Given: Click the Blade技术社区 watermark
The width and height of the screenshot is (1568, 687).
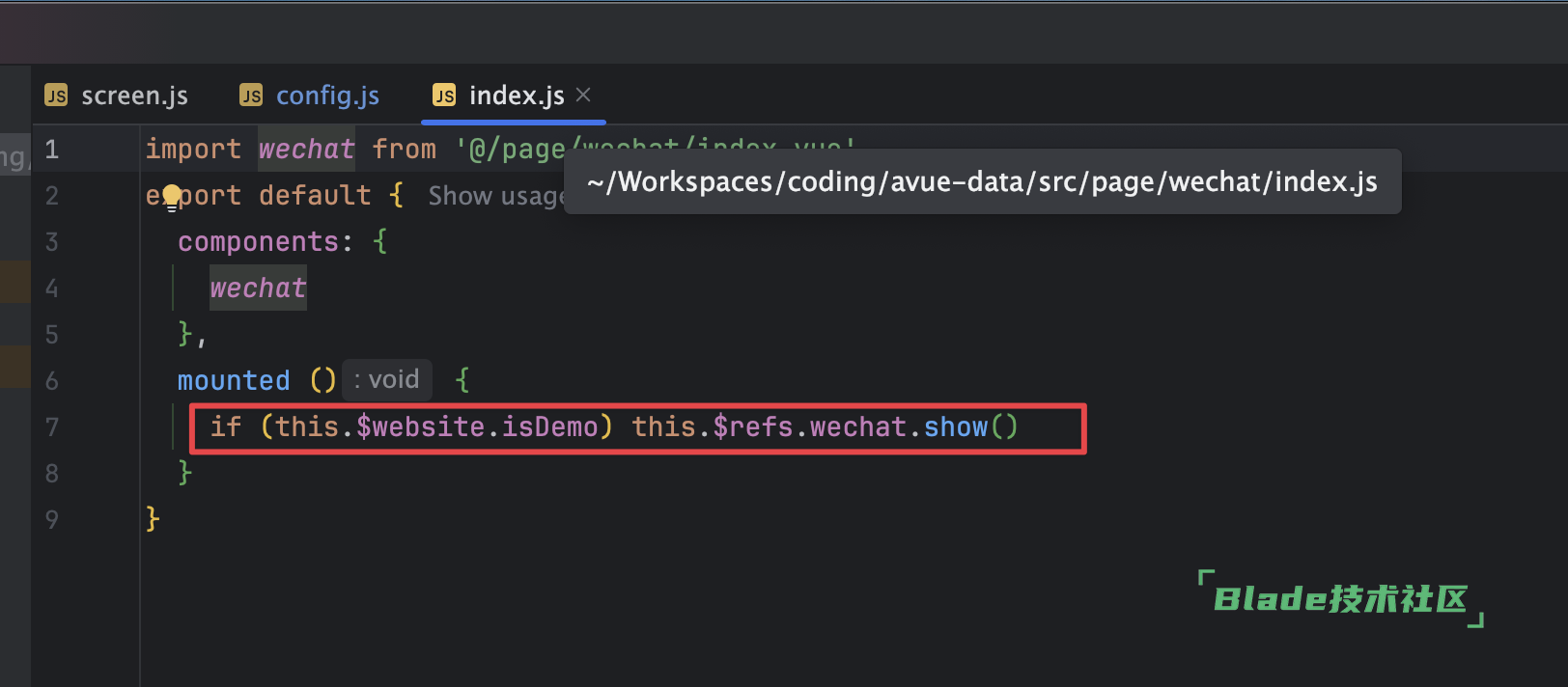Looking at the screenshot, I should [1340, 599].
